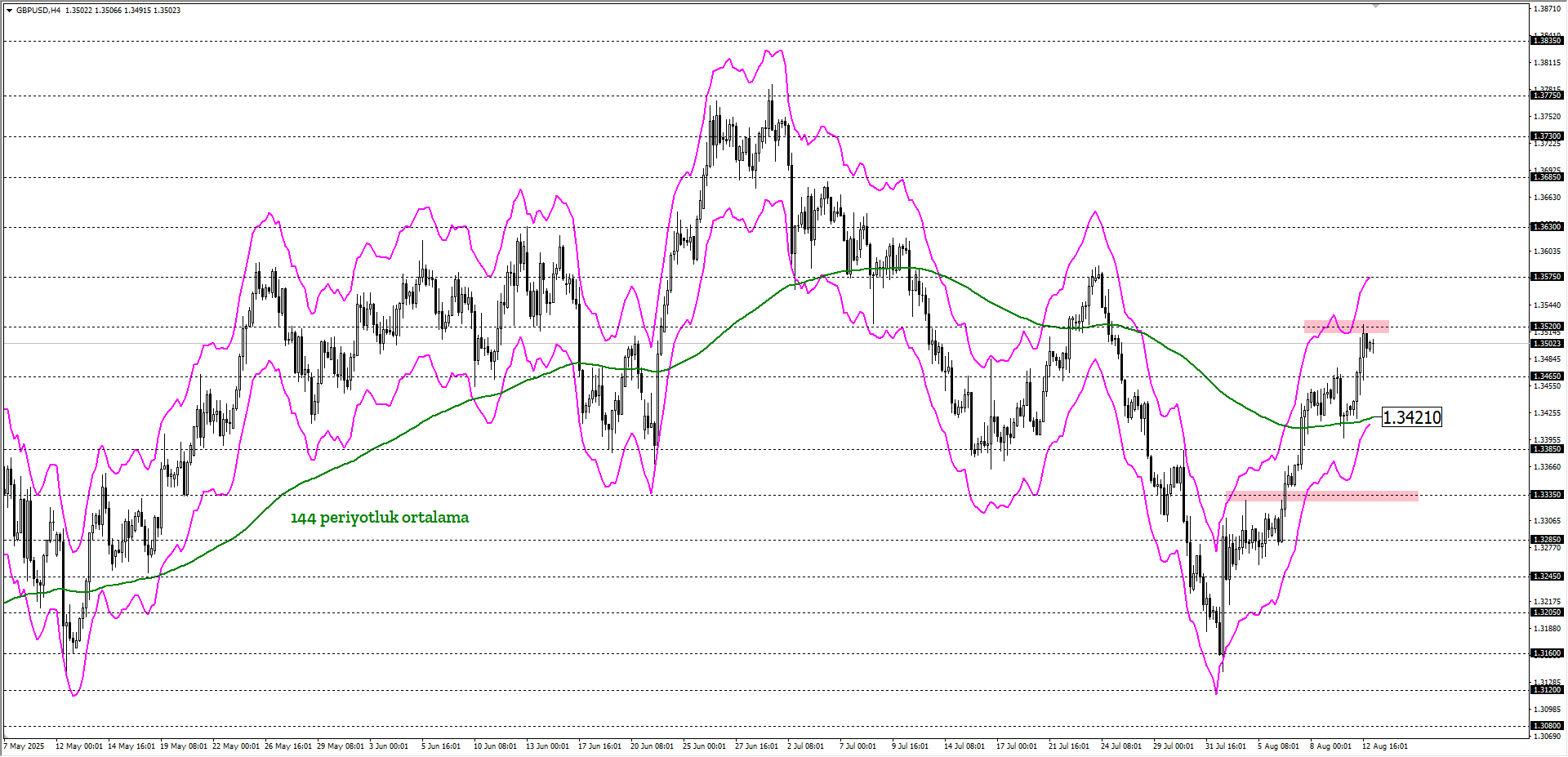This screenshot has height=757, width=1568.
Task: Select the '144 periyotluk ortalama' text label
Action: click(380, 517)
